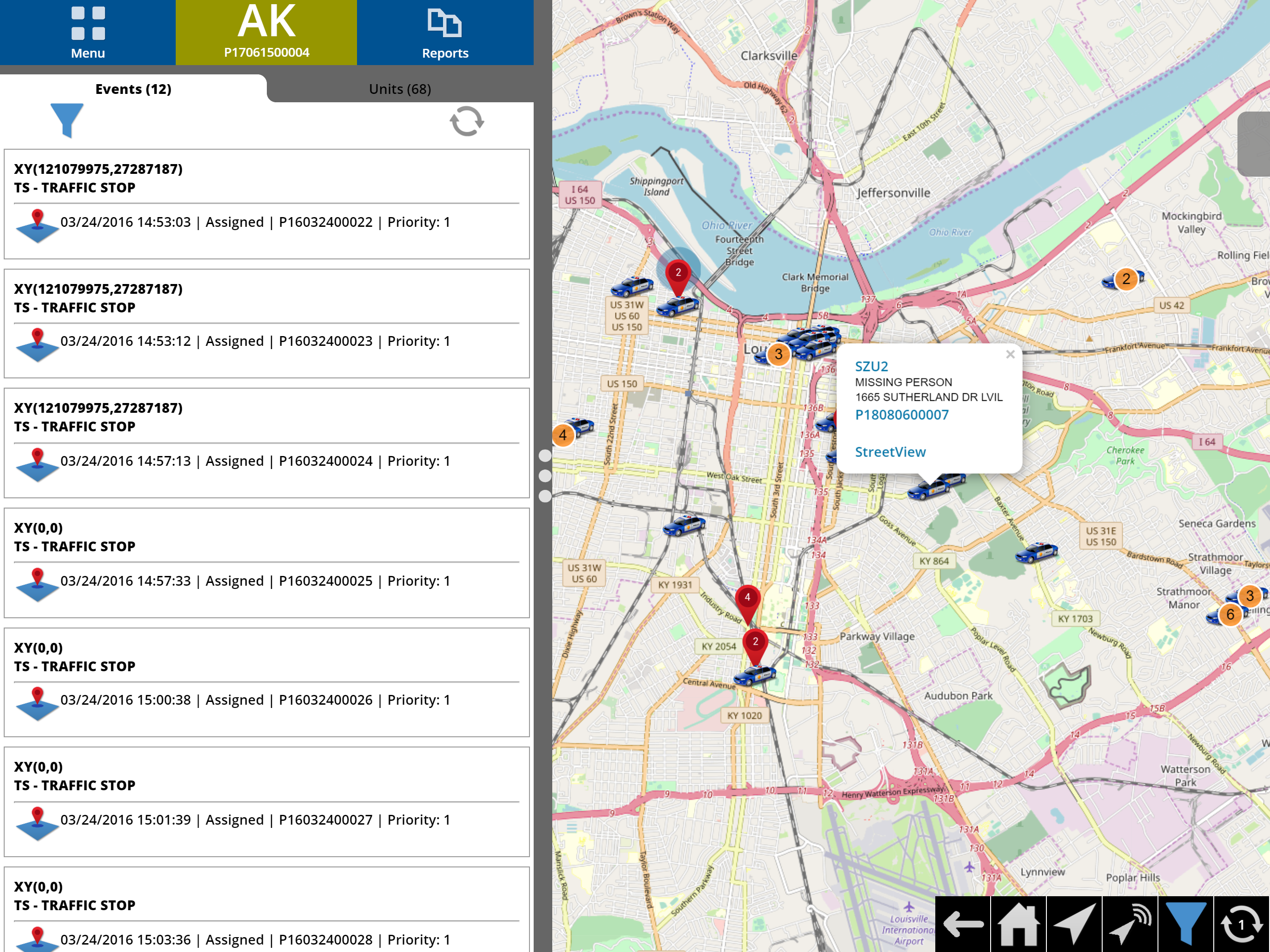This screenshot has height=952, width=1270.
Task: Open the Reports section
Action: [x=445, y=33]
